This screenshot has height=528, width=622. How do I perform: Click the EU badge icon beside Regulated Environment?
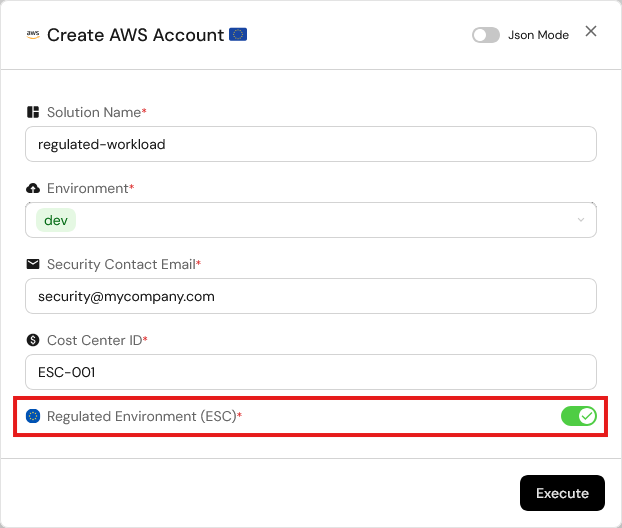[x=33, y=415]
